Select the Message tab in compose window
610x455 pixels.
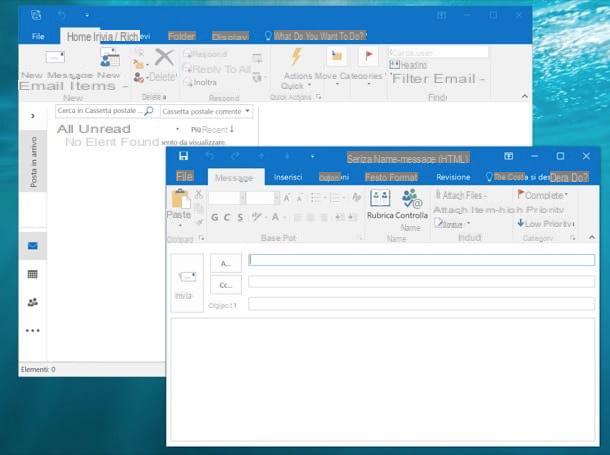pyautogui.click(x=234, y=178)
